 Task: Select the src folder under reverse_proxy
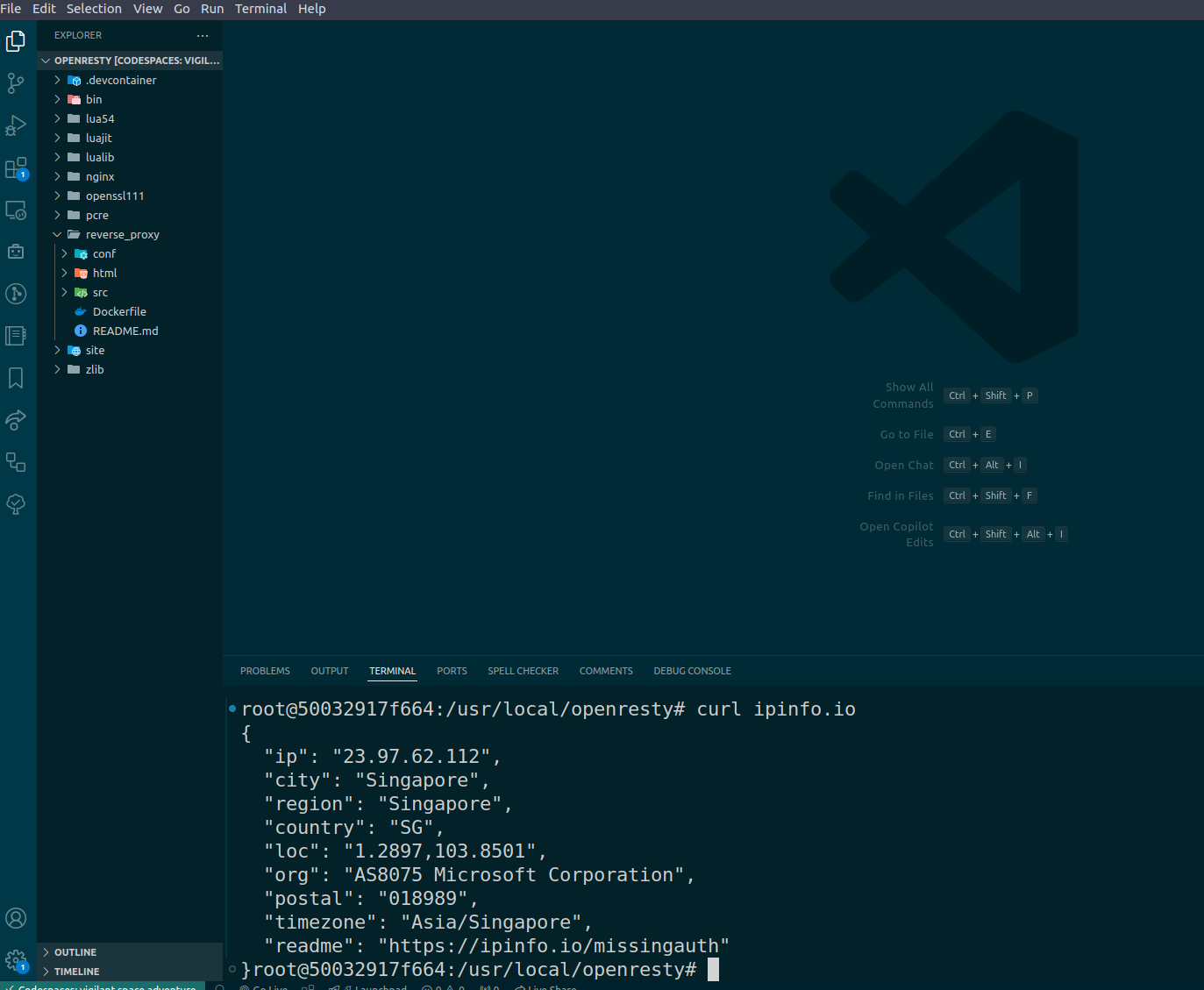tap(130, 292)
